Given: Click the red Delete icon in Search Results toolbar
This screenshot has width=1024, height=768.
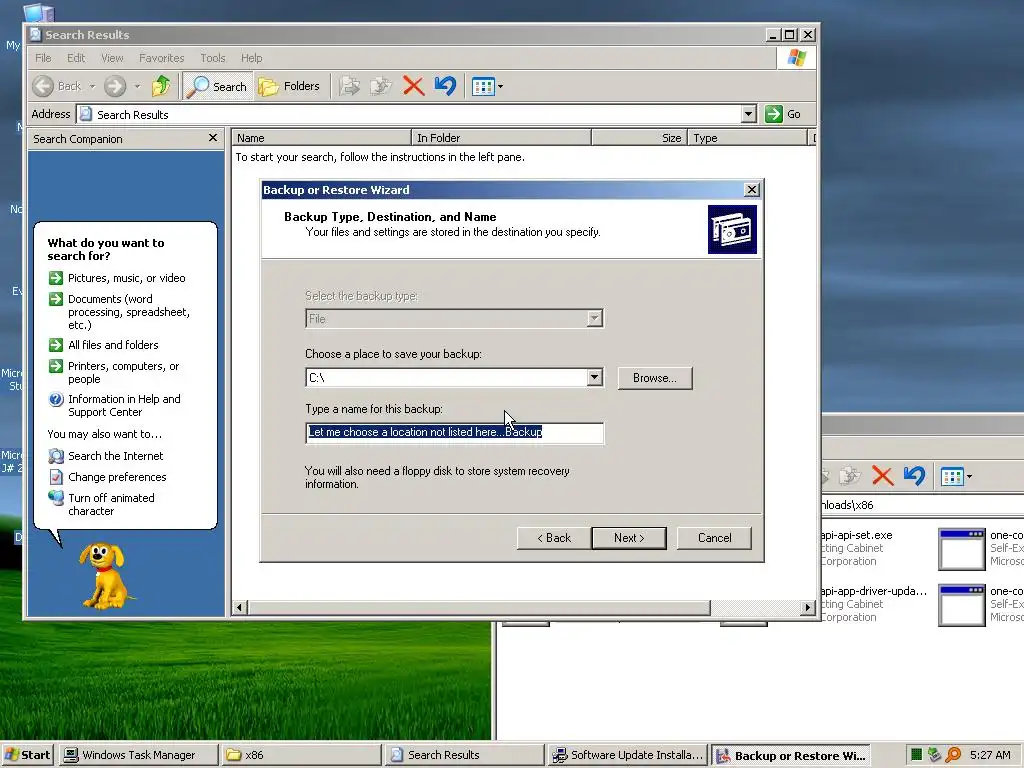Looking at the screenshot, I should pos(413,86).
